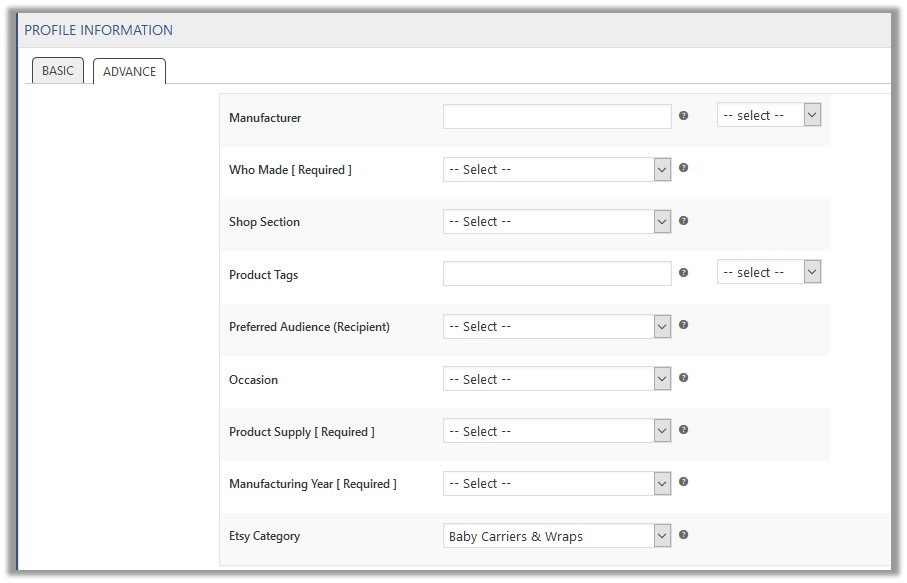Click the Occasion label
Screen dimensions: 907x583
(x=253, y=379)
